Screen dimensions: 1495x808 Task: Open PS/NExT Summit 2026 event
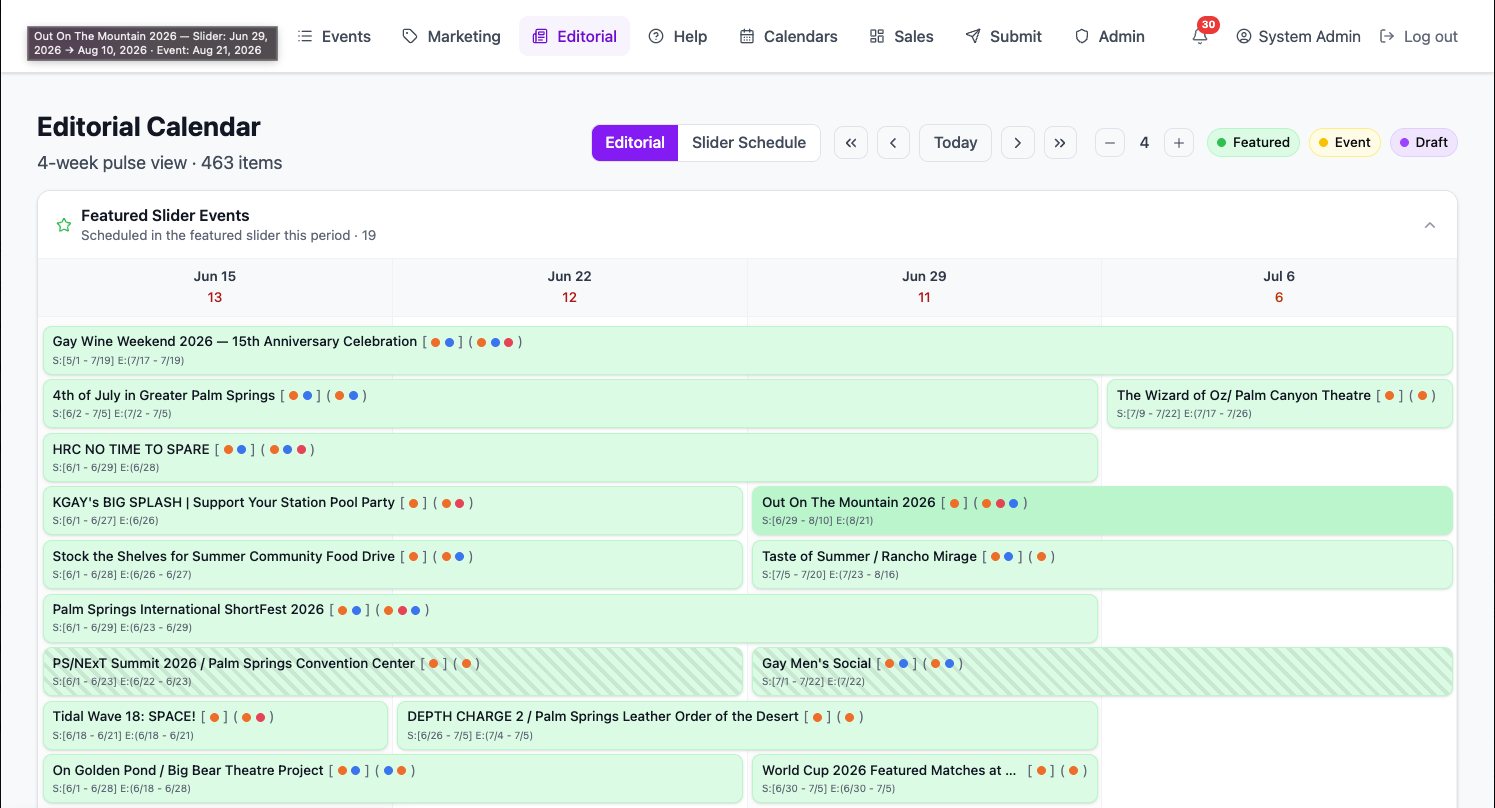pos(393,672)
